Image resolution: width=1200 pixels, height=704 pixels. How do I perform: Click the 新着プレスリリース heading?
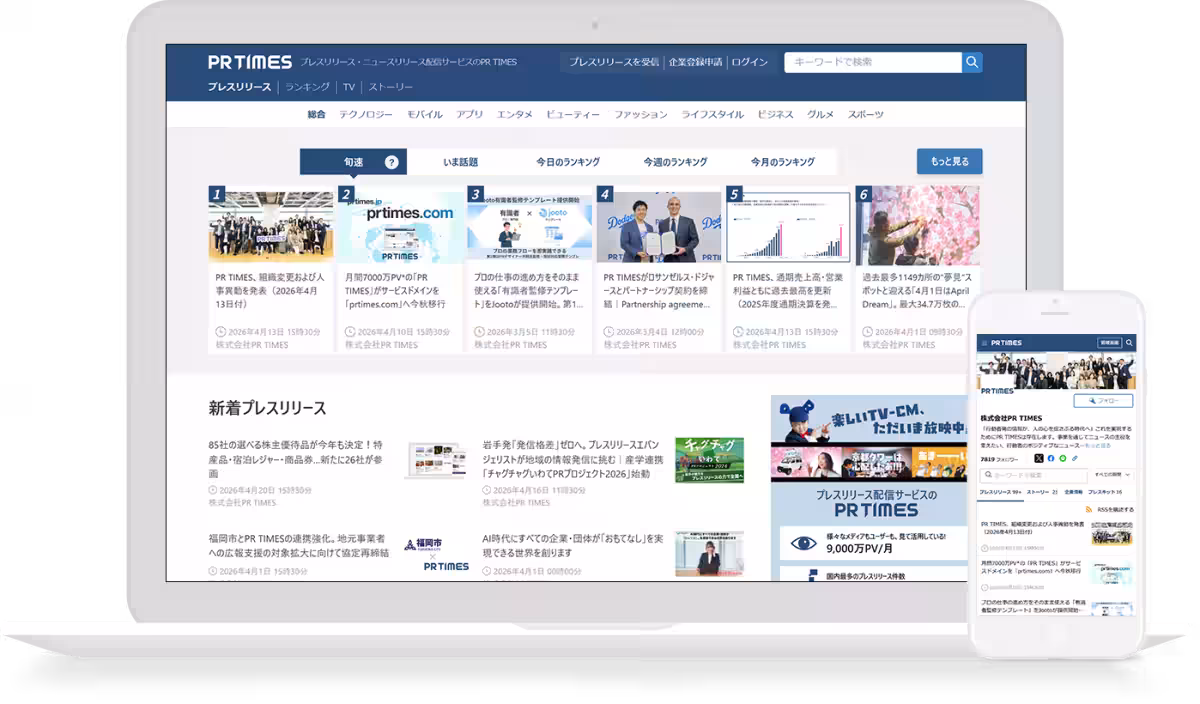pos(267,408)
